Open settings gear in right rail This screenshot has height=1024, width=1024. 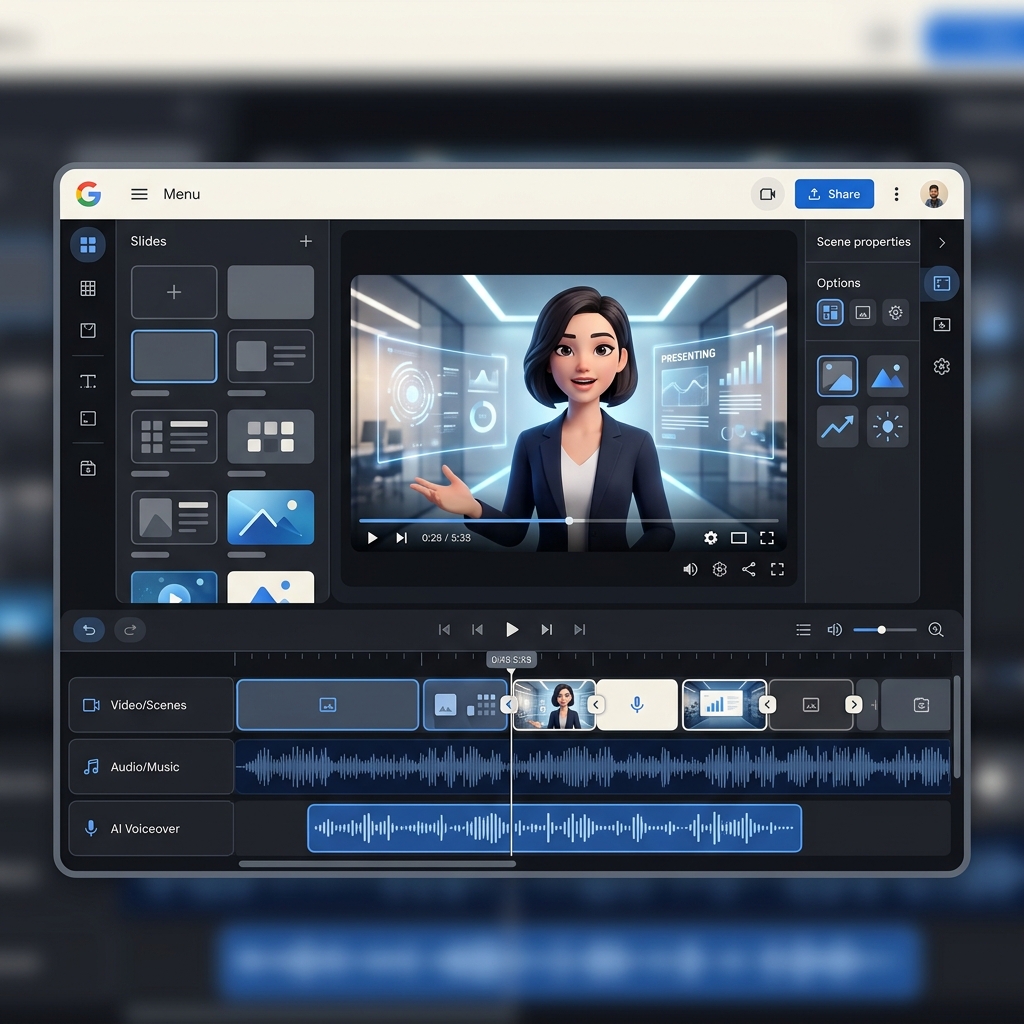(x=942, y=366)
